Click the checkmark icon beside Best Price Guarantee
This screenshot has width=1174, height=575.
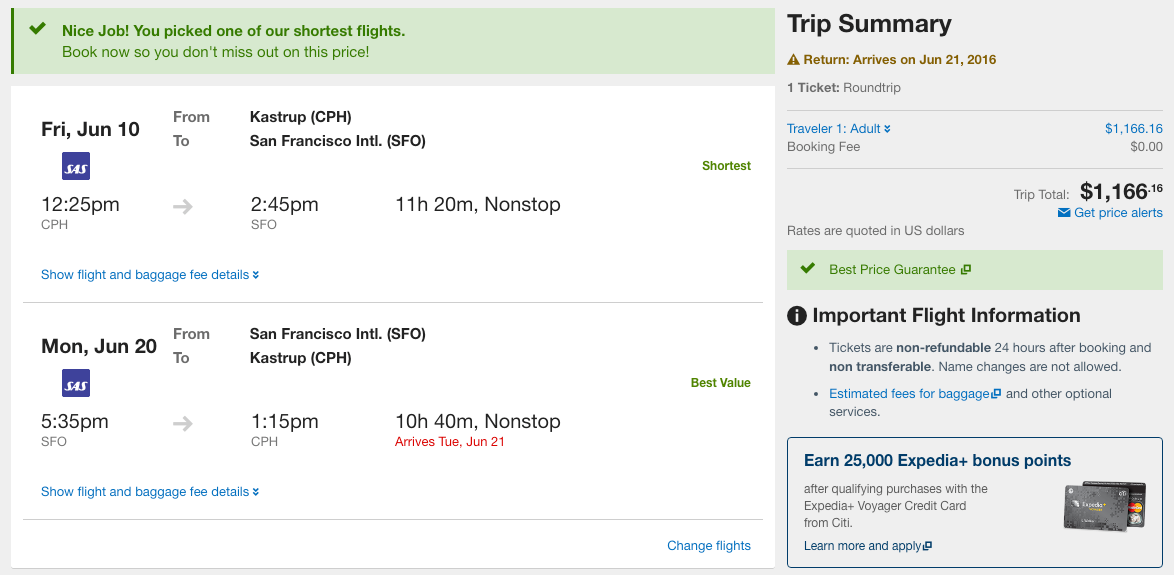[x=807, y=269]
